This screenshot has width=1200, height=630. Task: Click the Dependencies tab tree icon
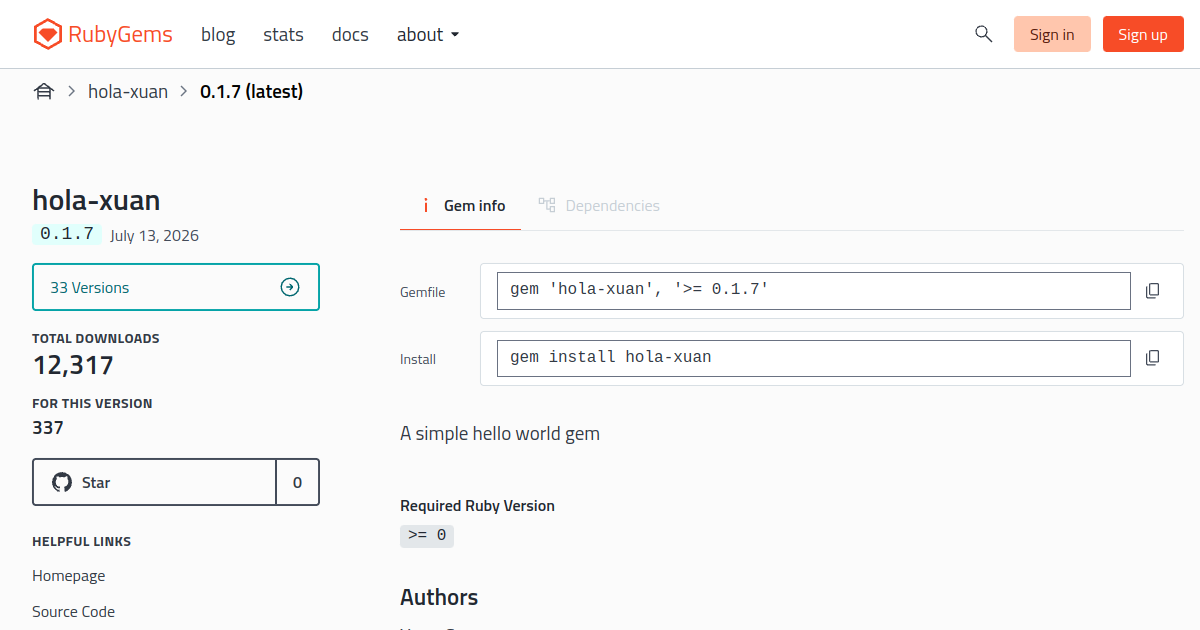coord(547,205)
